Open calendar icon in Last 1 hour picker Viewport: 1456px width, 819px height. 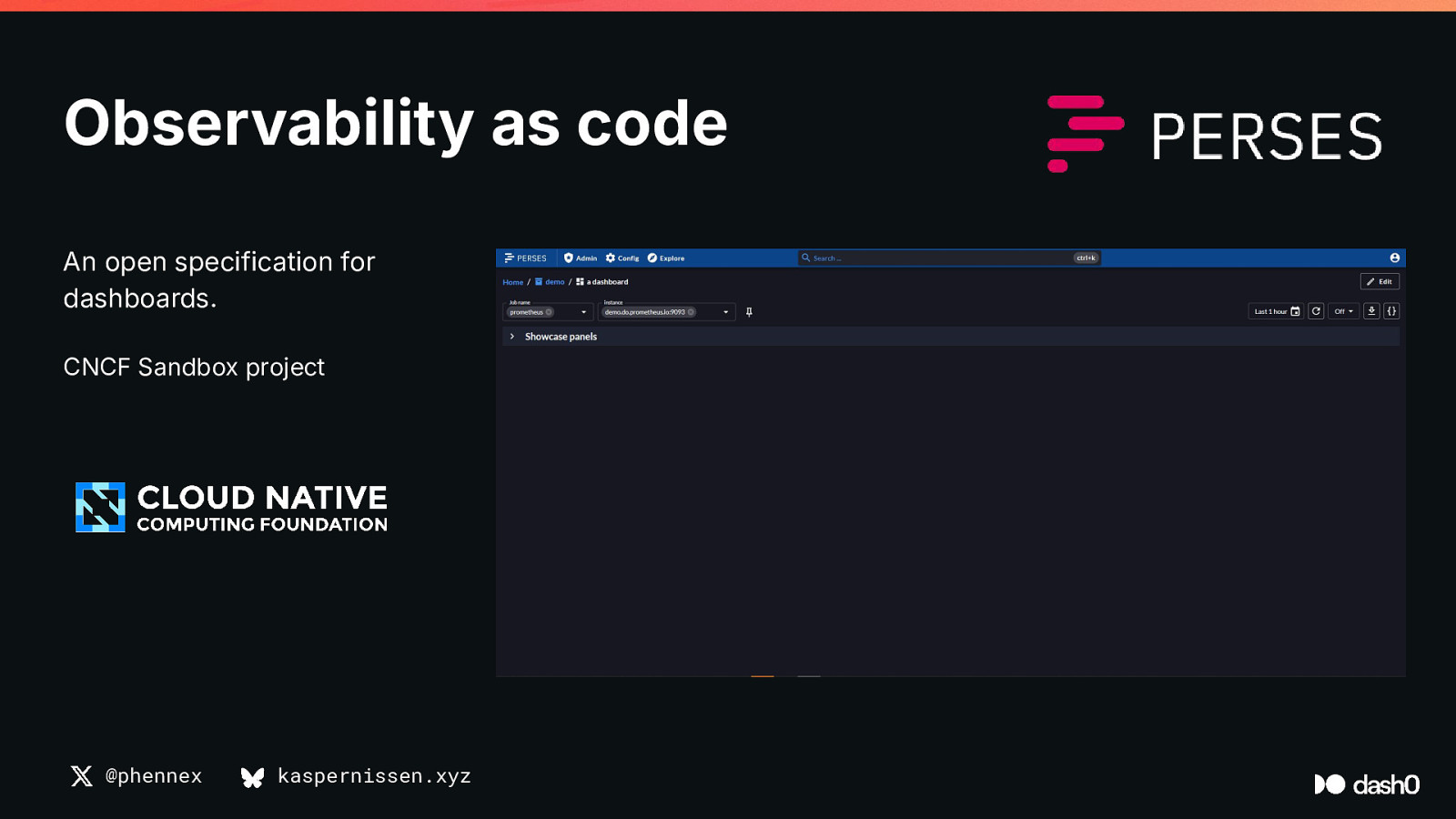tap(1295, 311)
